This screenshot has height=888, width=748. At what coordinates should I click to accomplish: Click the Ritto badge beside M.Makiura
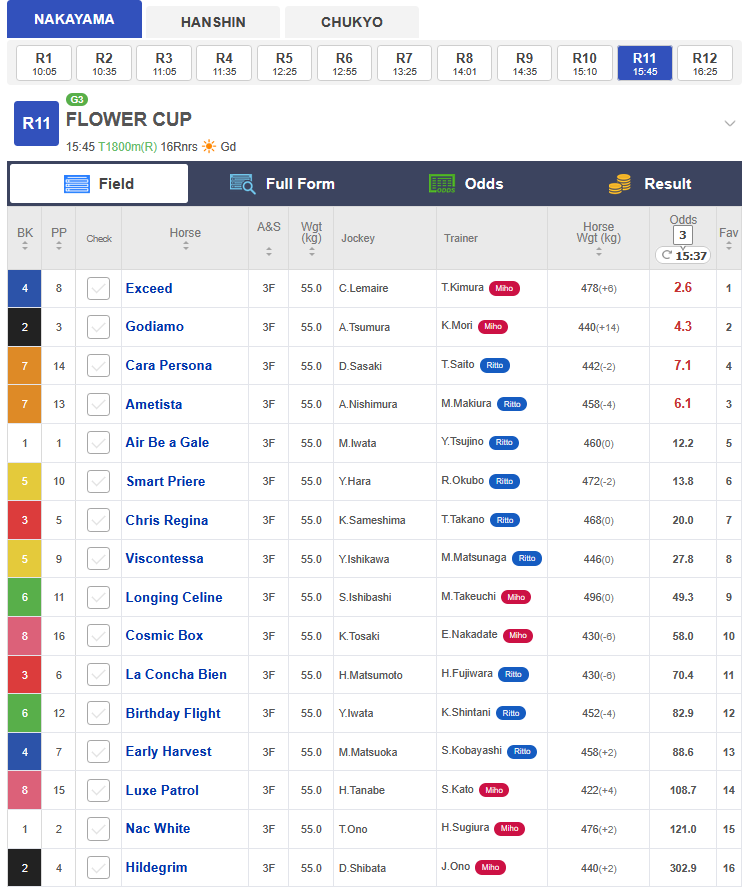[512, 404]
